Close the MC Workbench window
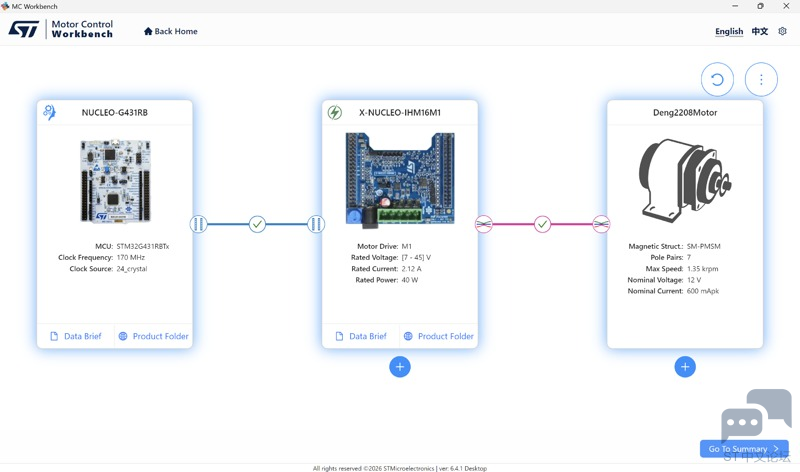Viewport: 800px width, 472px height. [786, 6]
